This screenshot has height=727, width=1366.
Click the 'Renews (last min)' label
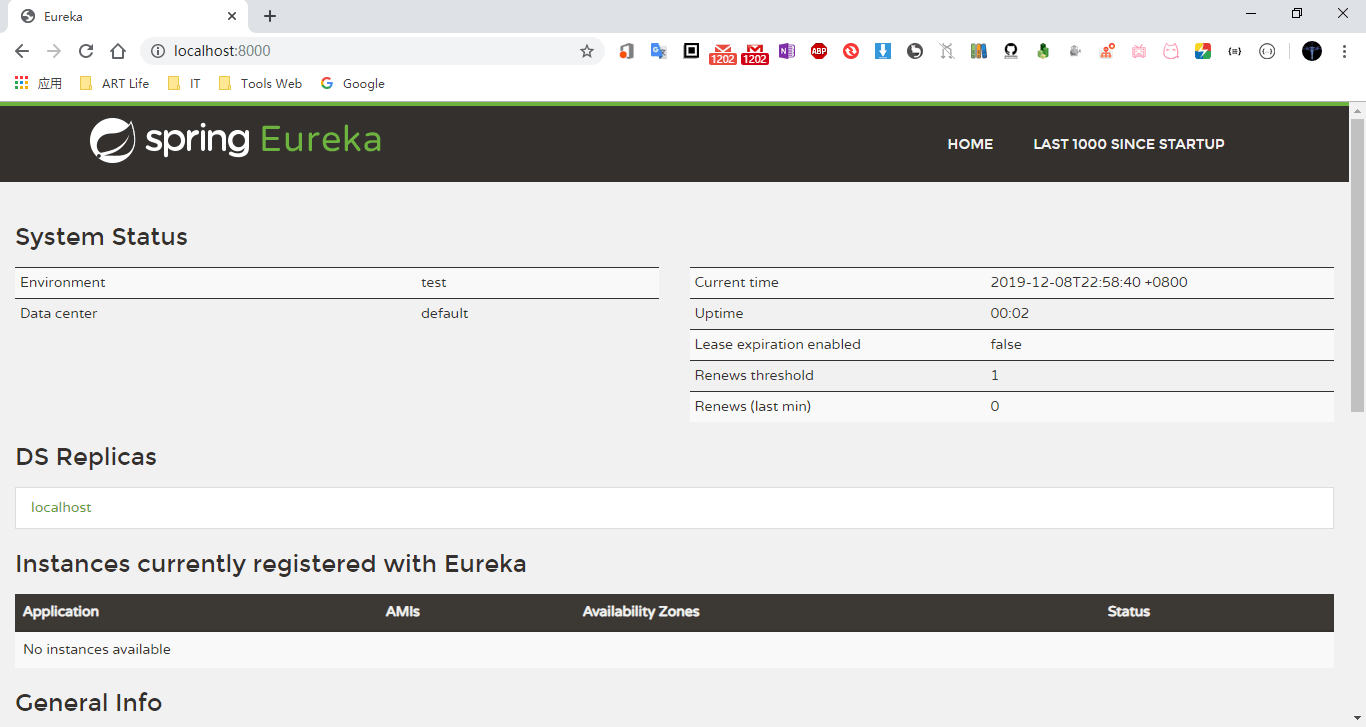(753, 406)
